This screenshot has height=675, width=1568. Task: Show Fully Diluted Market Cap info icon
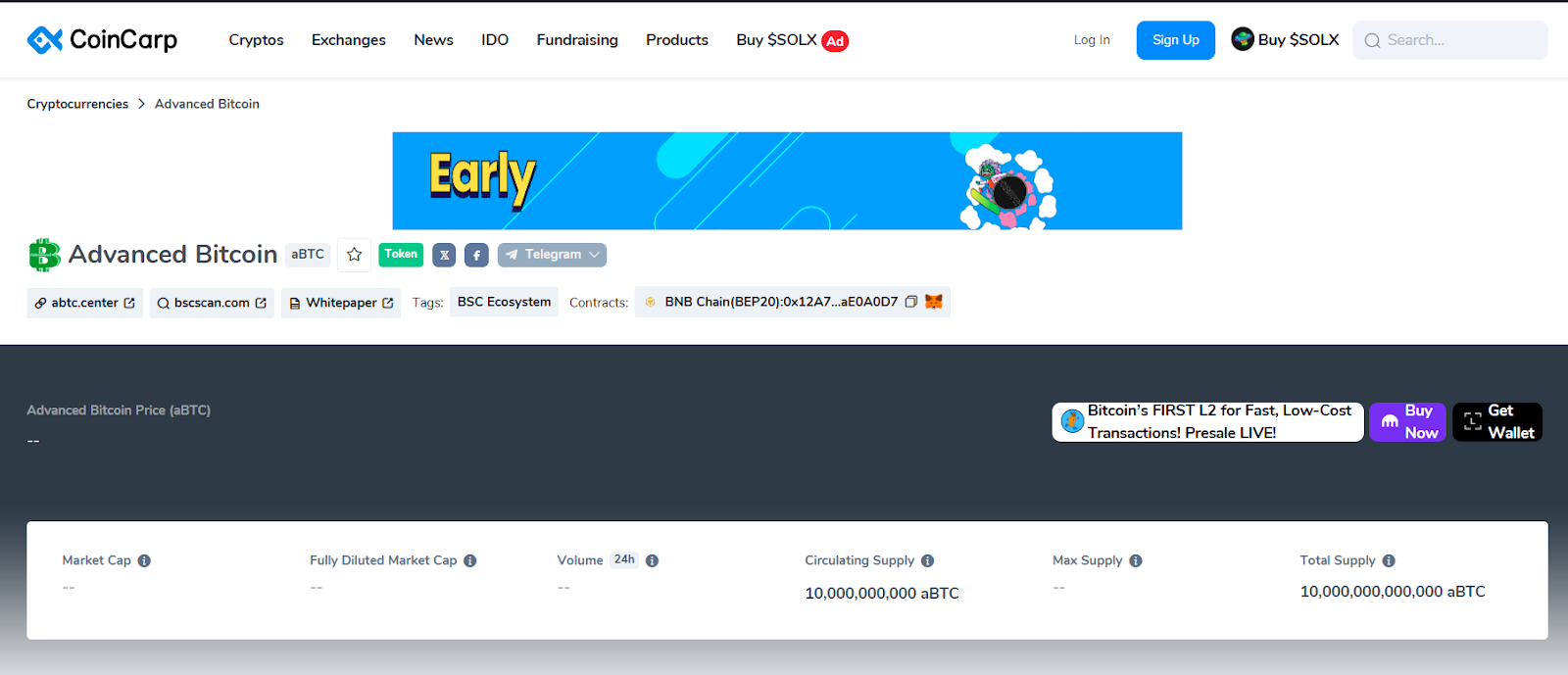click(470, 561)
